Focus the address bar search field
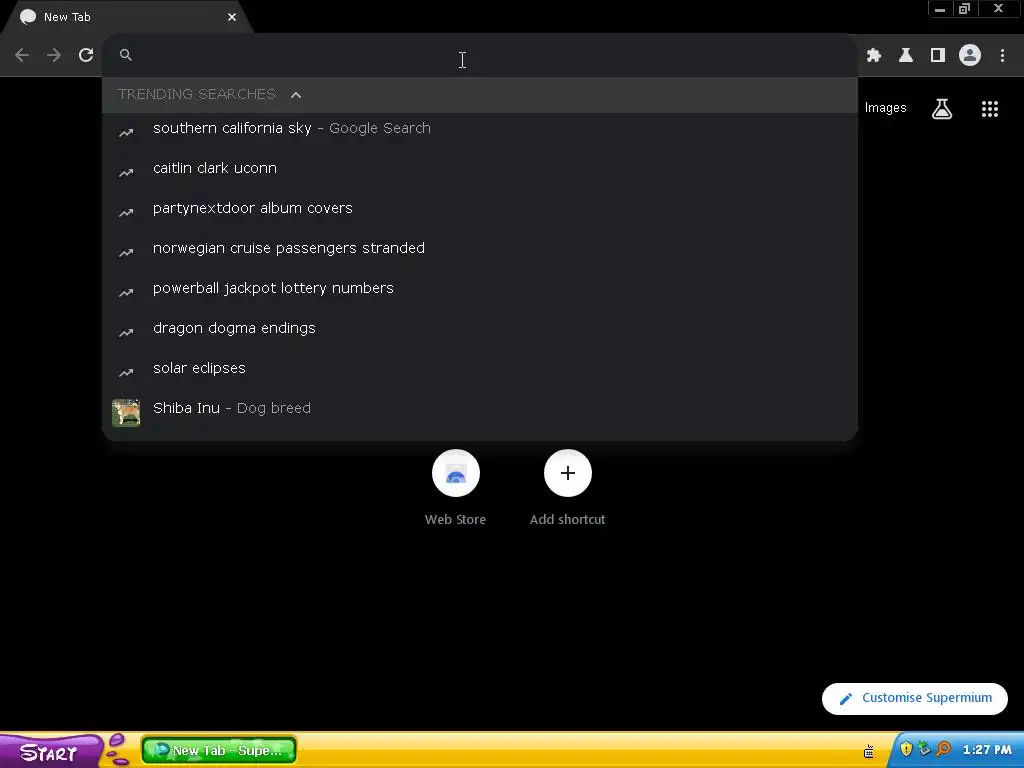 click(x=480, y=56)
